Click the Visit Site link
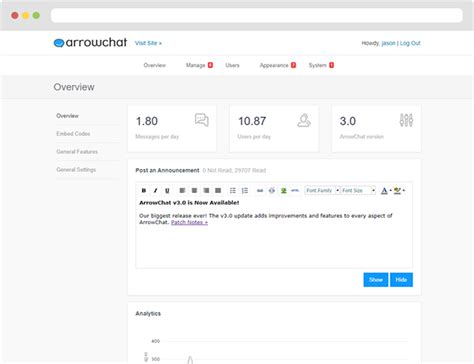Image resolution: width=474 pixels, height=364 pixels. 148,43
